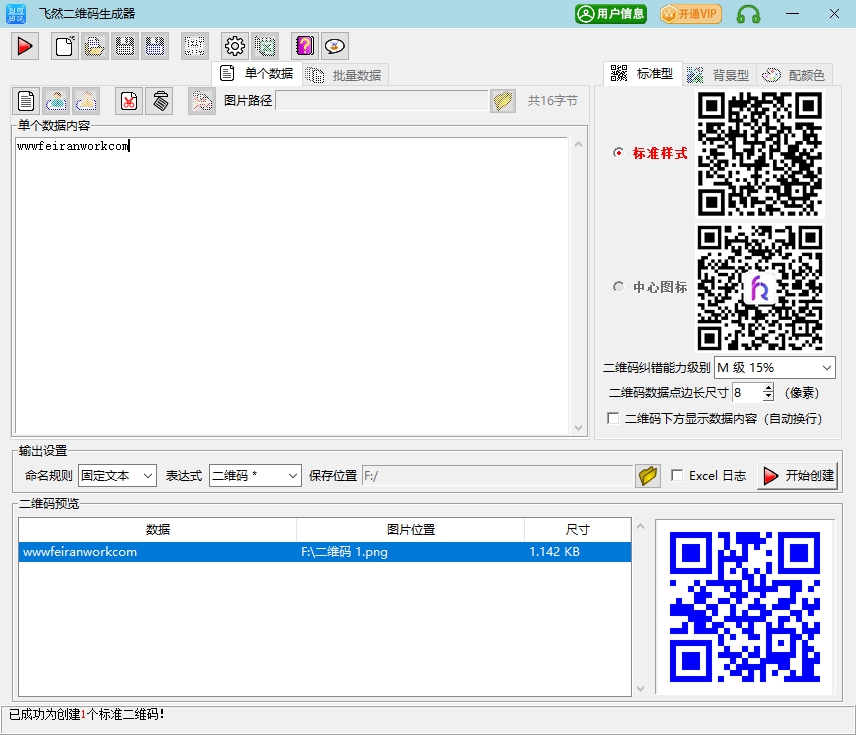Click the yellow export tray icon

pos(86,101)
